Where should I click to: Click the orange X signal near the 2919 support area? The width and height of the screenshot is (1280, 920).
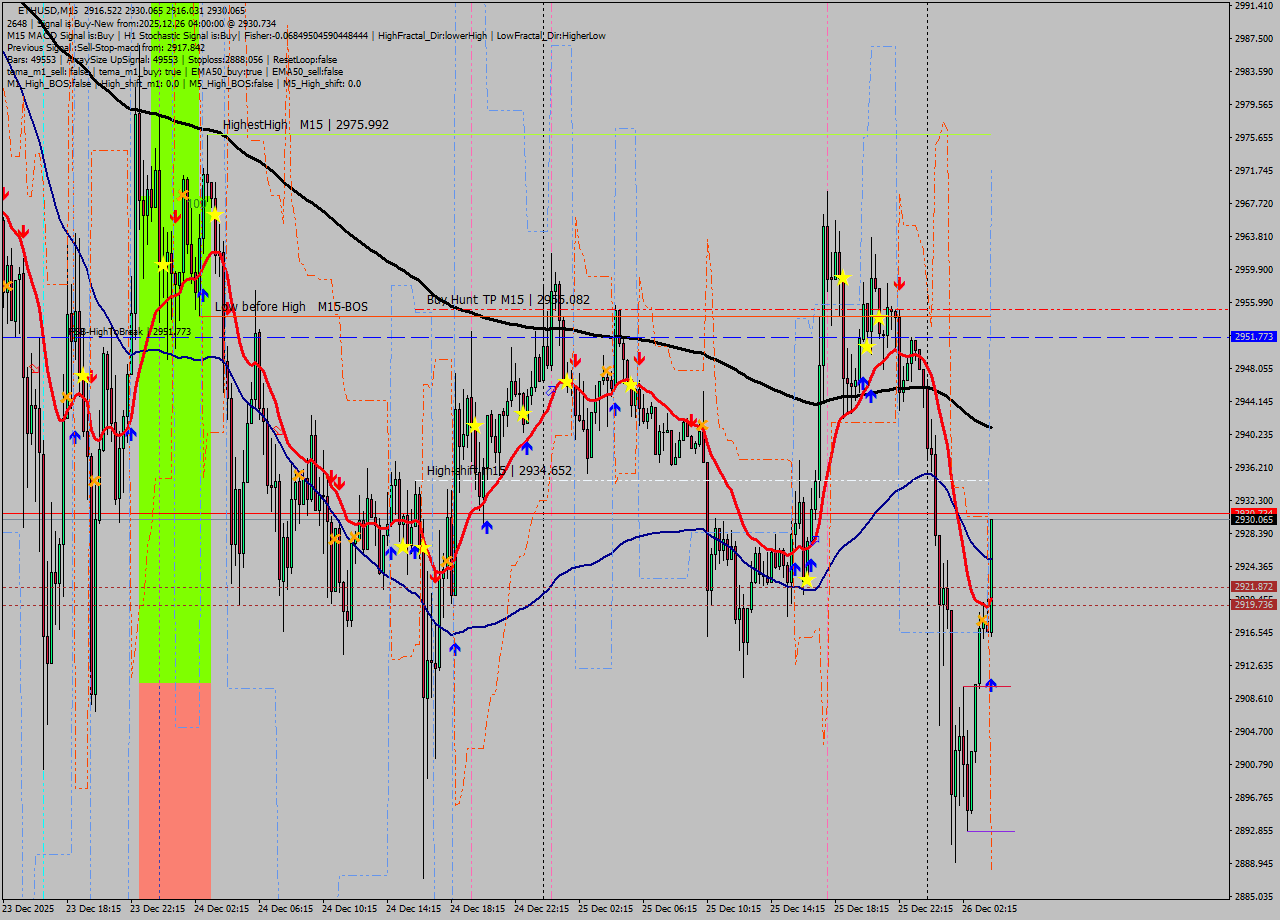tap(981, 619)
